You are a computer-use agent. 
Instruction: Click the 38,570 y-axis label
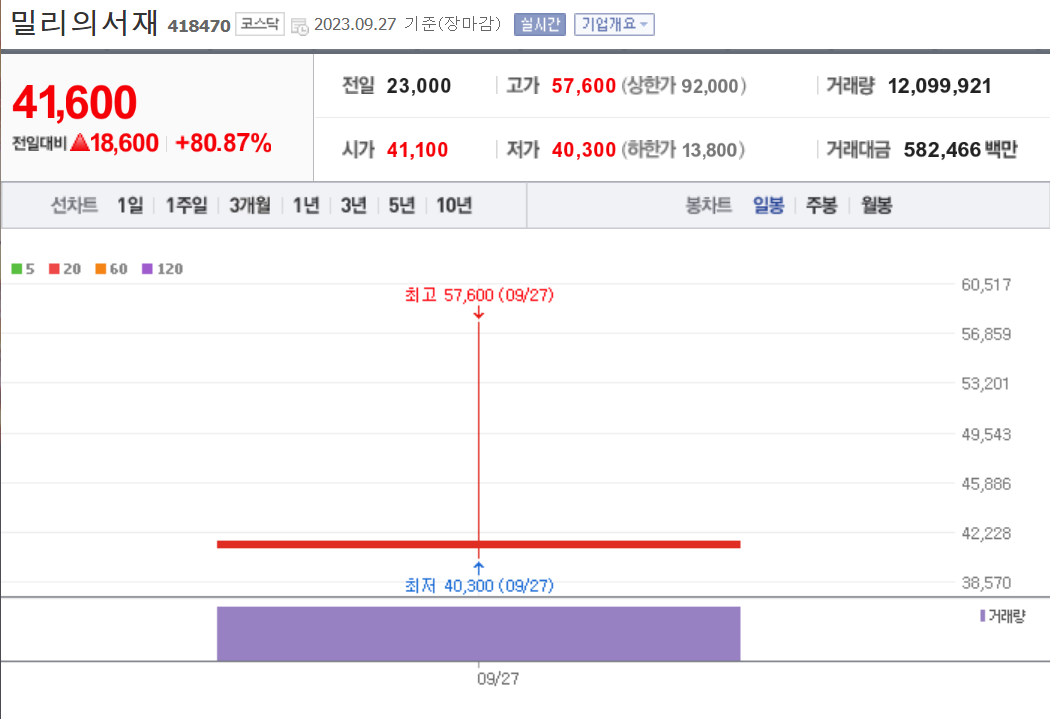click(986, 582)
